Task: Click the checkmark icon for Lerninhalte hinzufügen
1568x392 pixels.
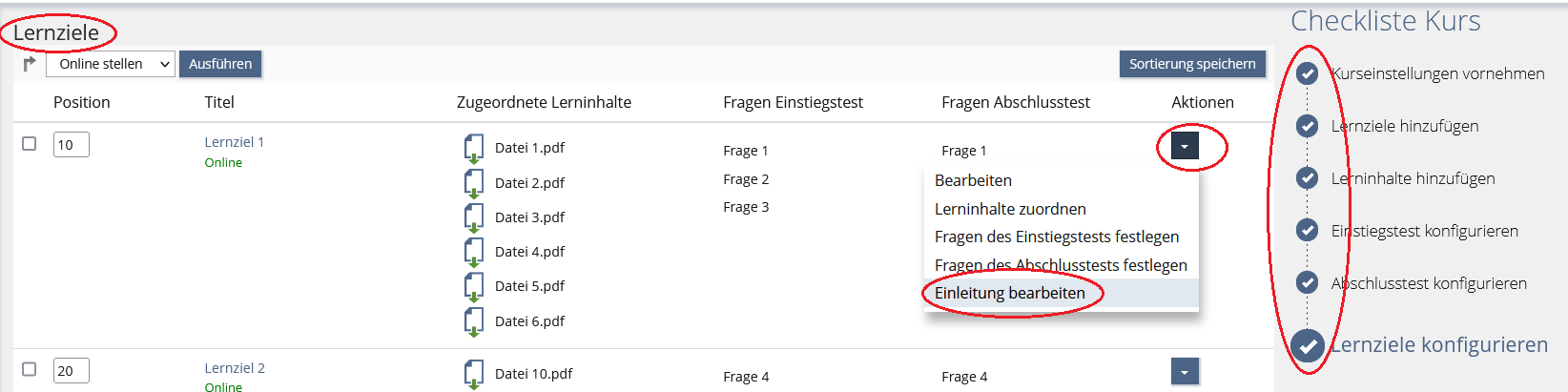Action: 1307,178
